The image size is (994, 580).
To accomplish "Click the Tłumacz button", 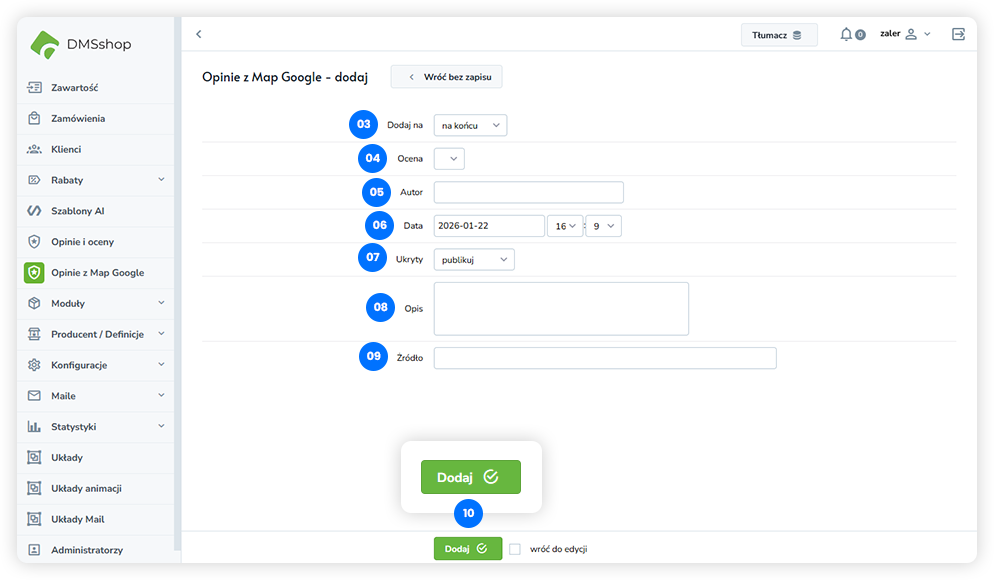I will coord(779,35).
